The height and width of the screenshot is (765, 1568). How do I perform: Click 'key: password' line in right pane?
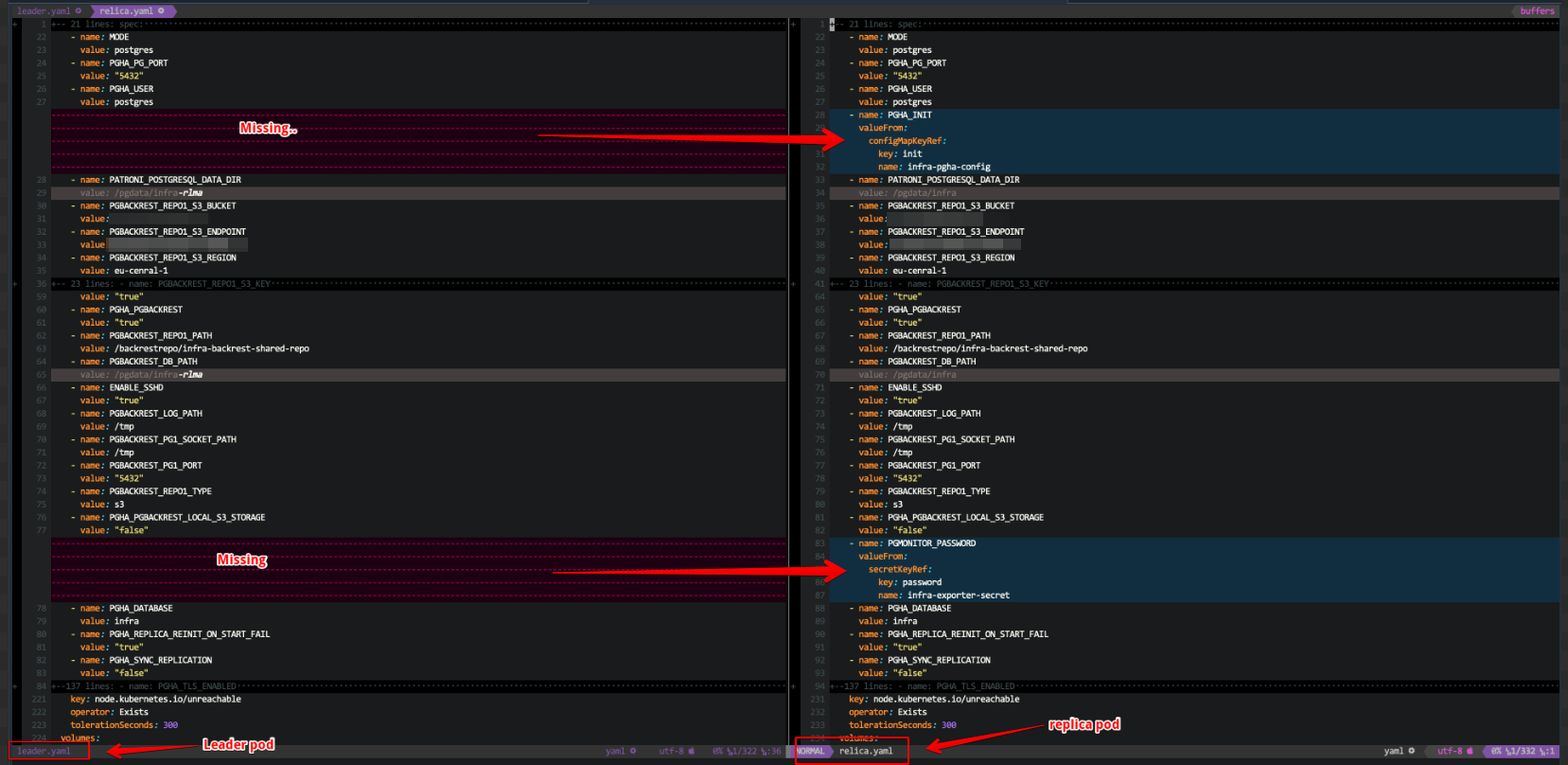click(x=909, y=582)
